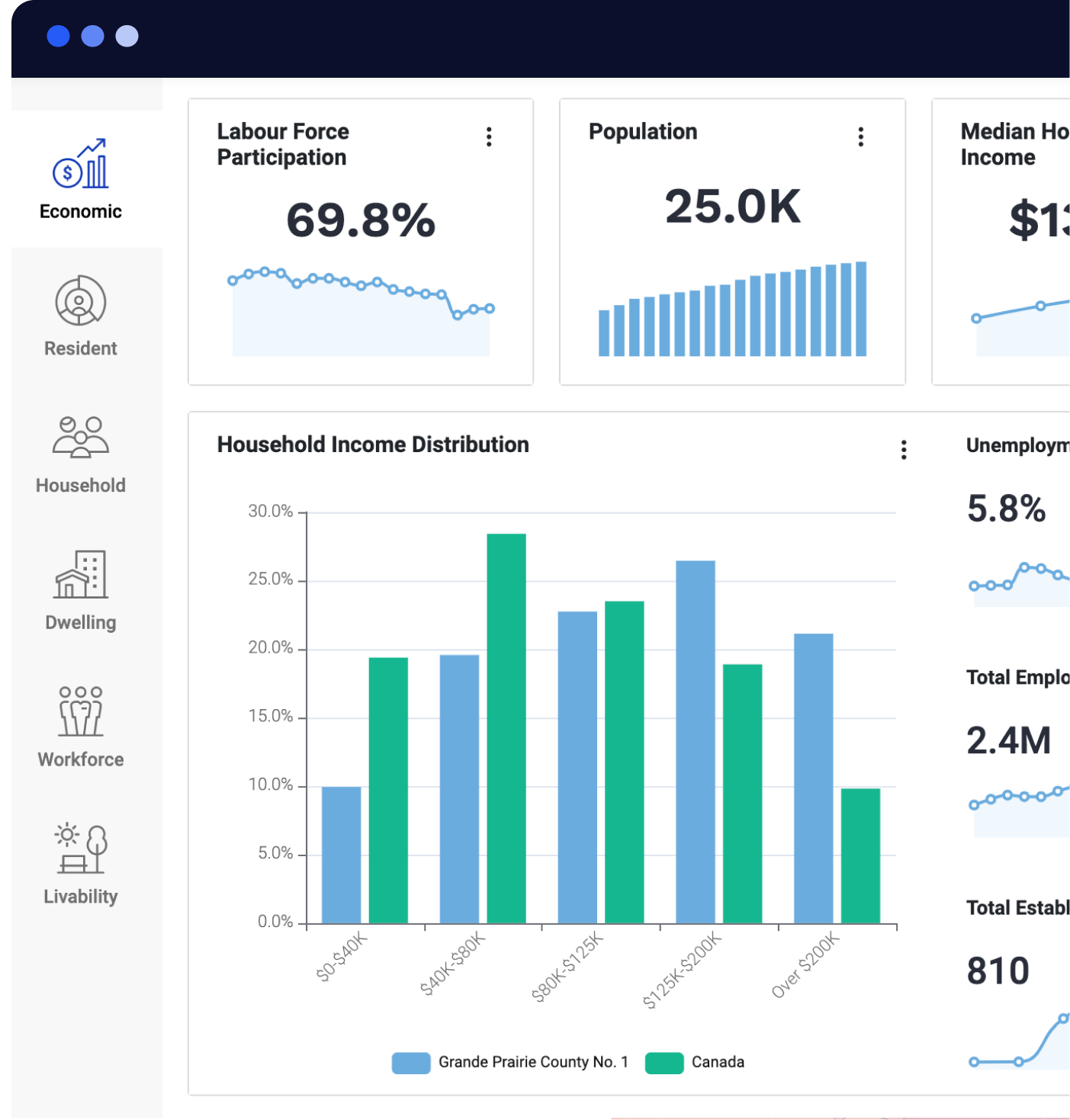Click the three-dot icon on Labour Force Participation card

tap(489, 136)
